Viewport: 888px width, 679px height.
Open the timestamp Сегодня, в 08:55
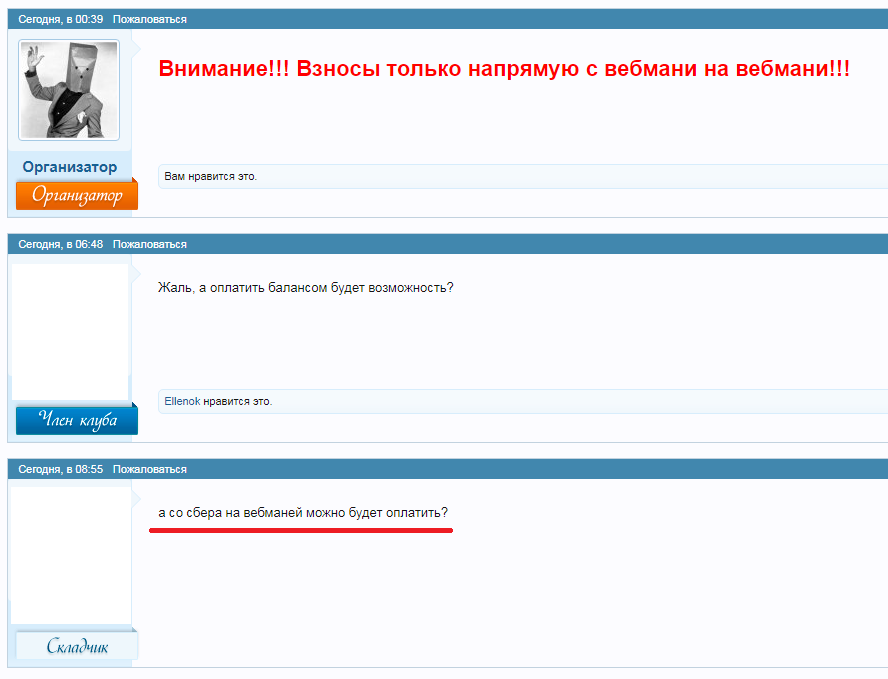click(60, 469)
